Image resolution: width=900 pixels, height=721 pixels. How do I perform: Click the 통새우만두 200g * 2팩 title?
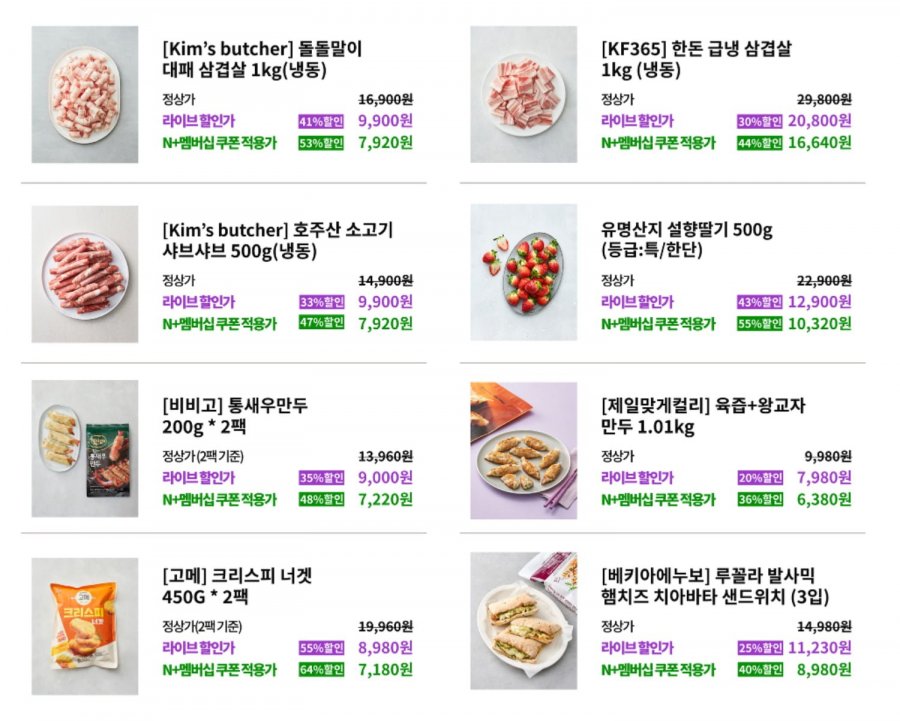pos(236,416)
